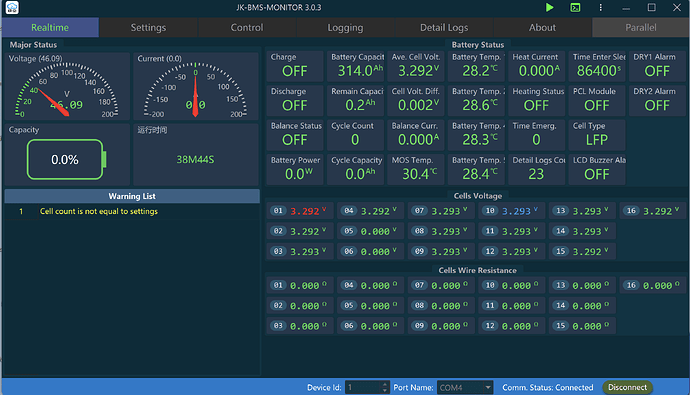The height and width of the screenshot is (395, 690).
Task: Click the JK-BMS app logo icon
Action: point(12,7)
